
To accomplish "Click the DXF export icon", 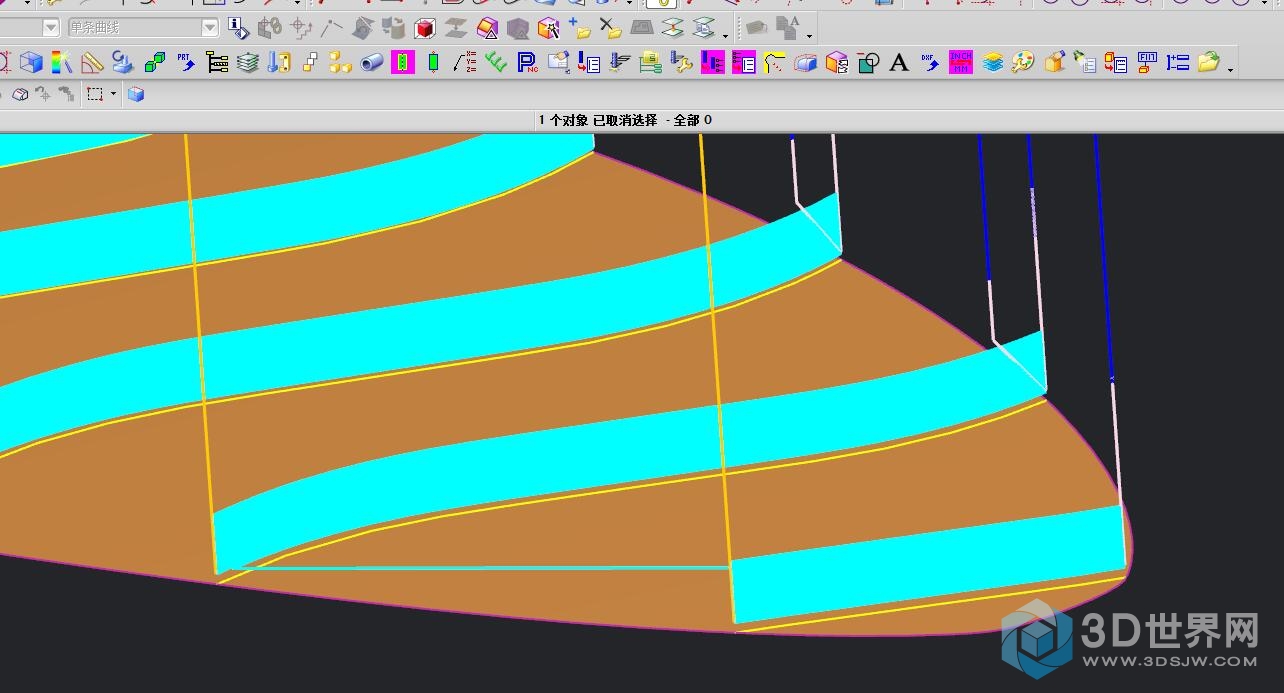I will point(930,63).
